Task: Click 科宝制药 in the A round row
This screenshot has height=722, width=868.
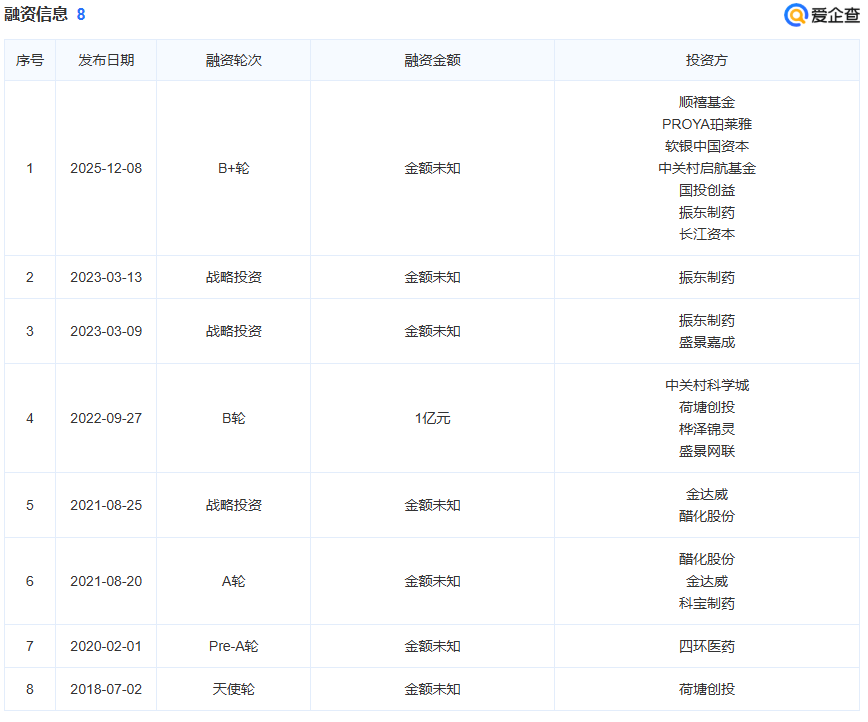Action: [x=706, y=603]
